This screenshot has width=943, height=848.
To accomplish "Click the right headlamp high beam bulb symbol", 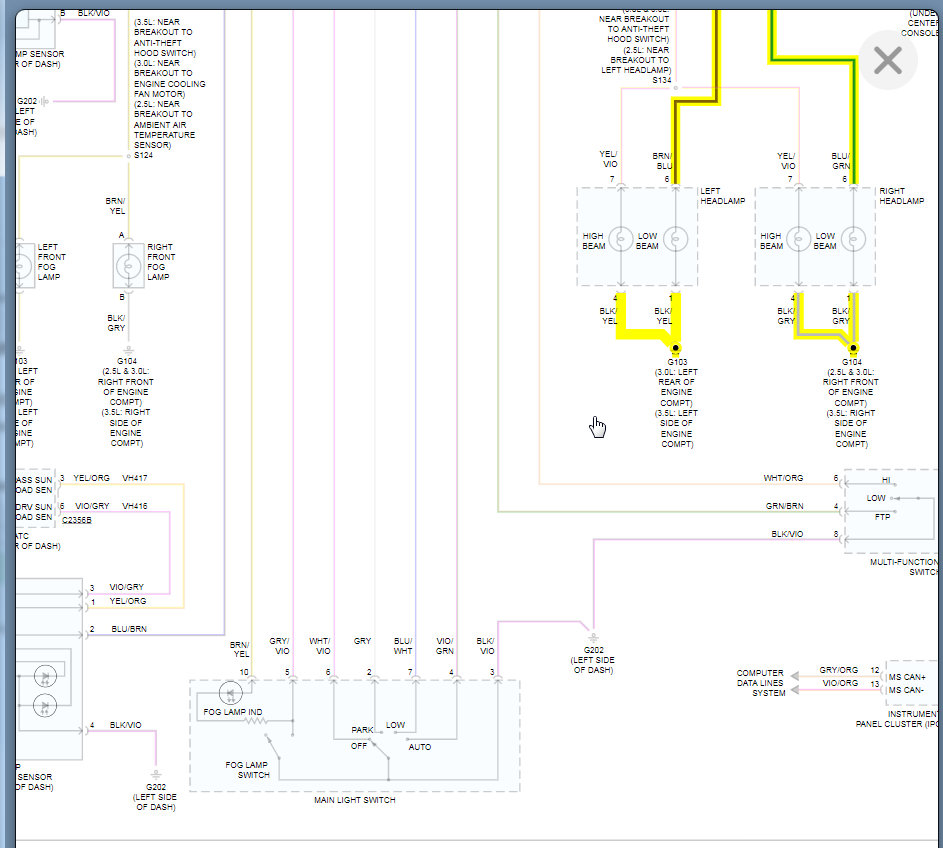I will click(799, 239).
